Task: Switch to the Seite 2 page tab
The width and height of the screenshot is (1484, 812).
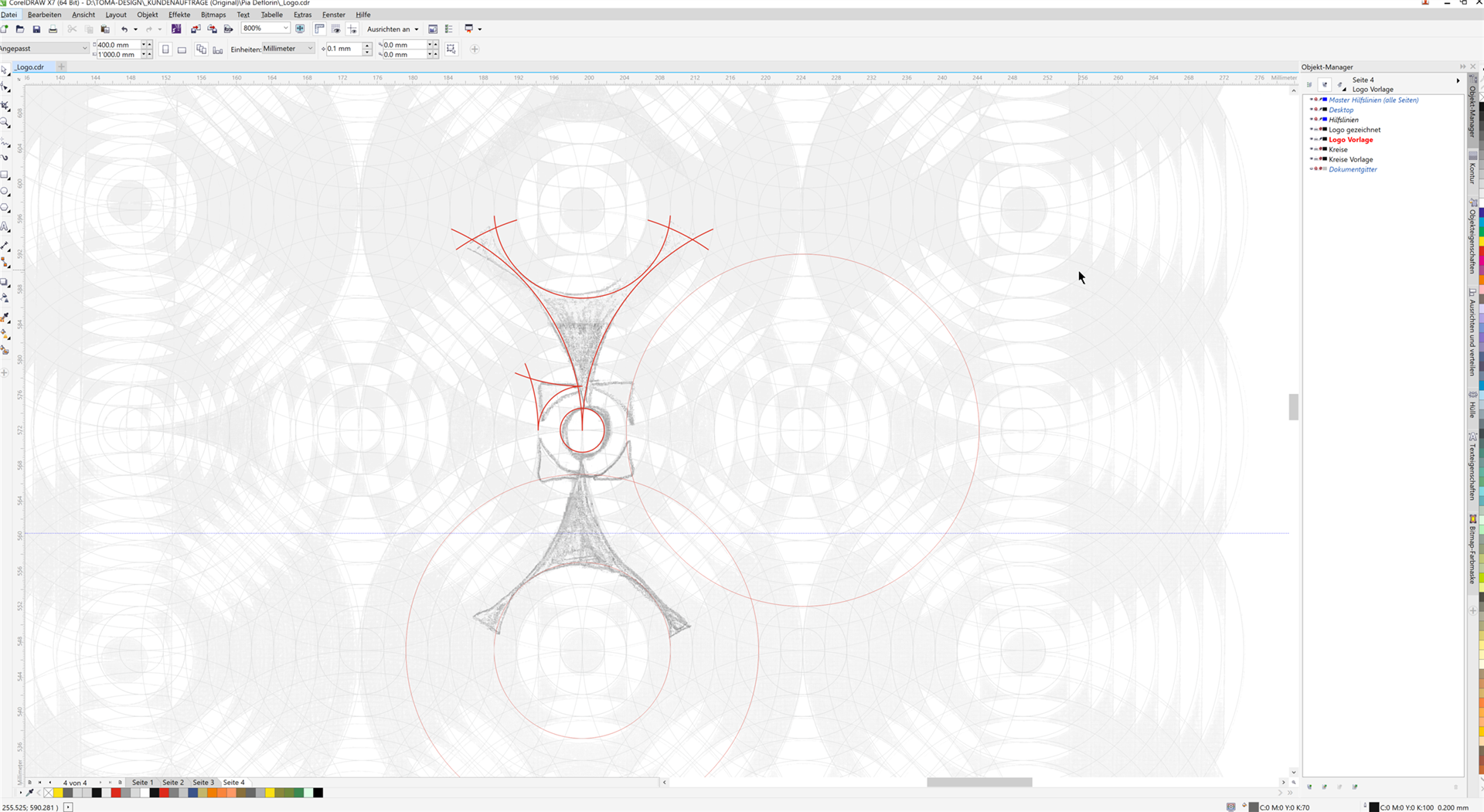Action: (173, 783)
